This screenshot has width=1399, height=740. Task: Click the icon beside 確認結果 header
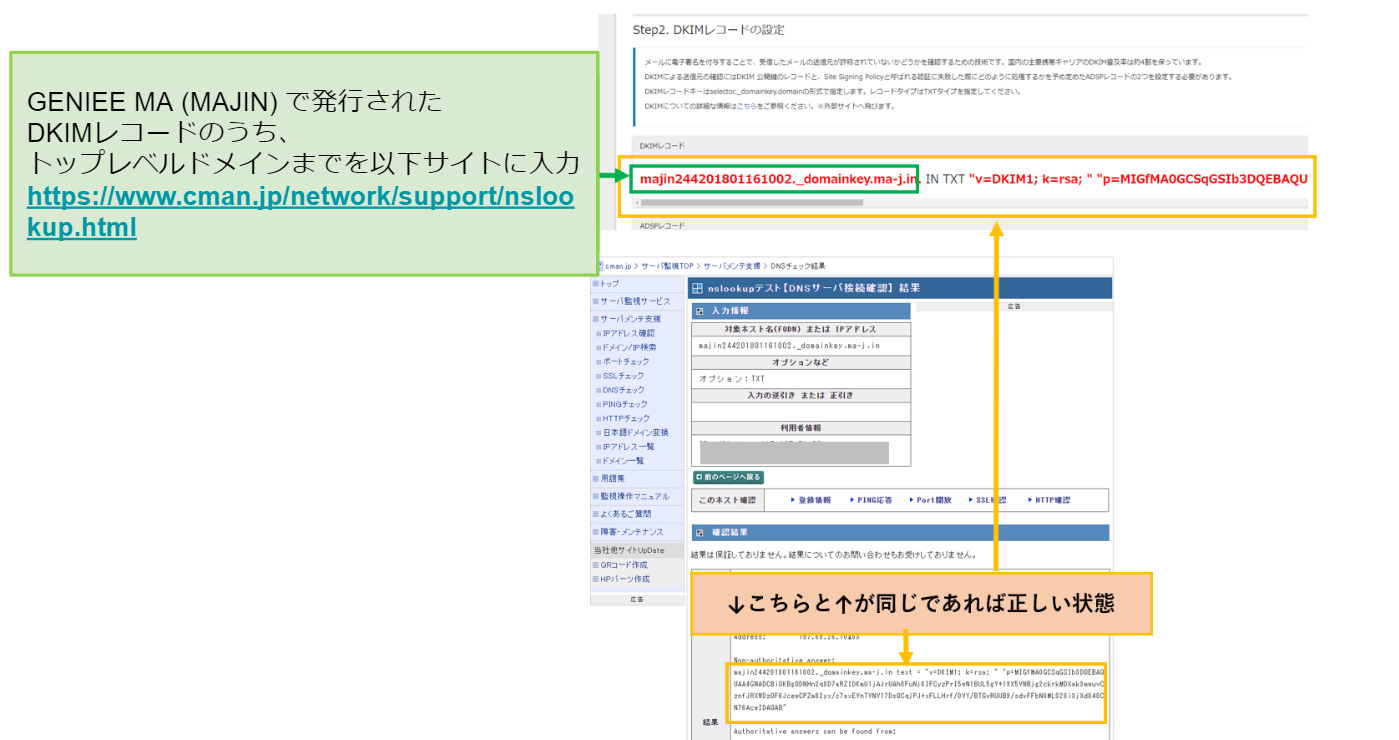(x=700, y=533)
